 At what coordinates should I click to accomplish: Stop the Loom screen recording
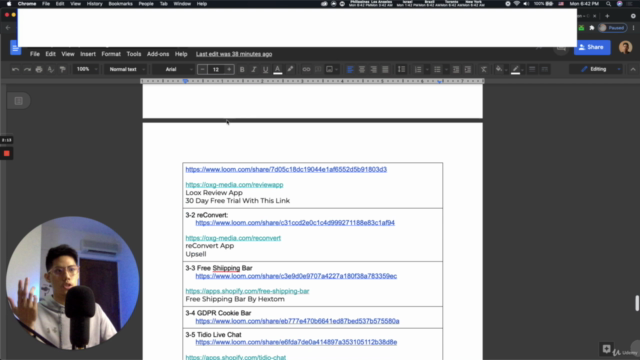pyautogui.click(x=7, y=153)
